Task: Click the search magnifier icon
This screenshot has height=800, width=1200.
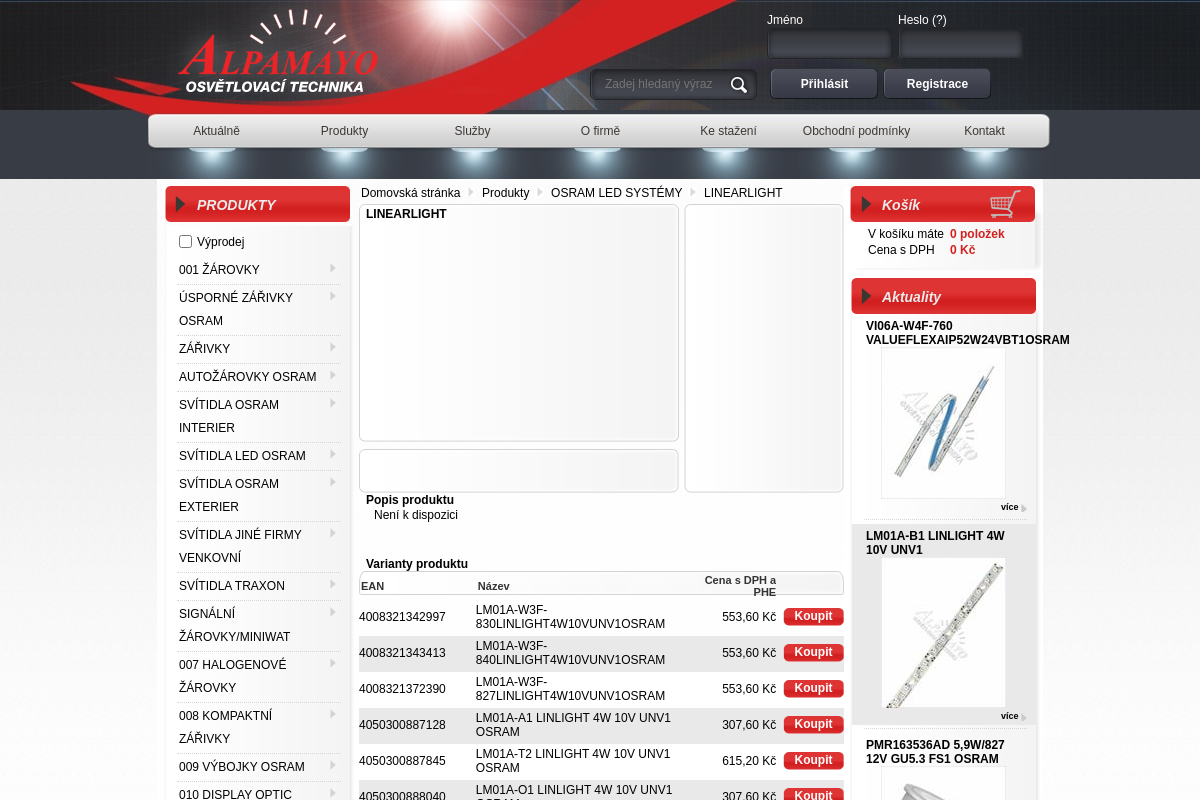Action: 739,85
